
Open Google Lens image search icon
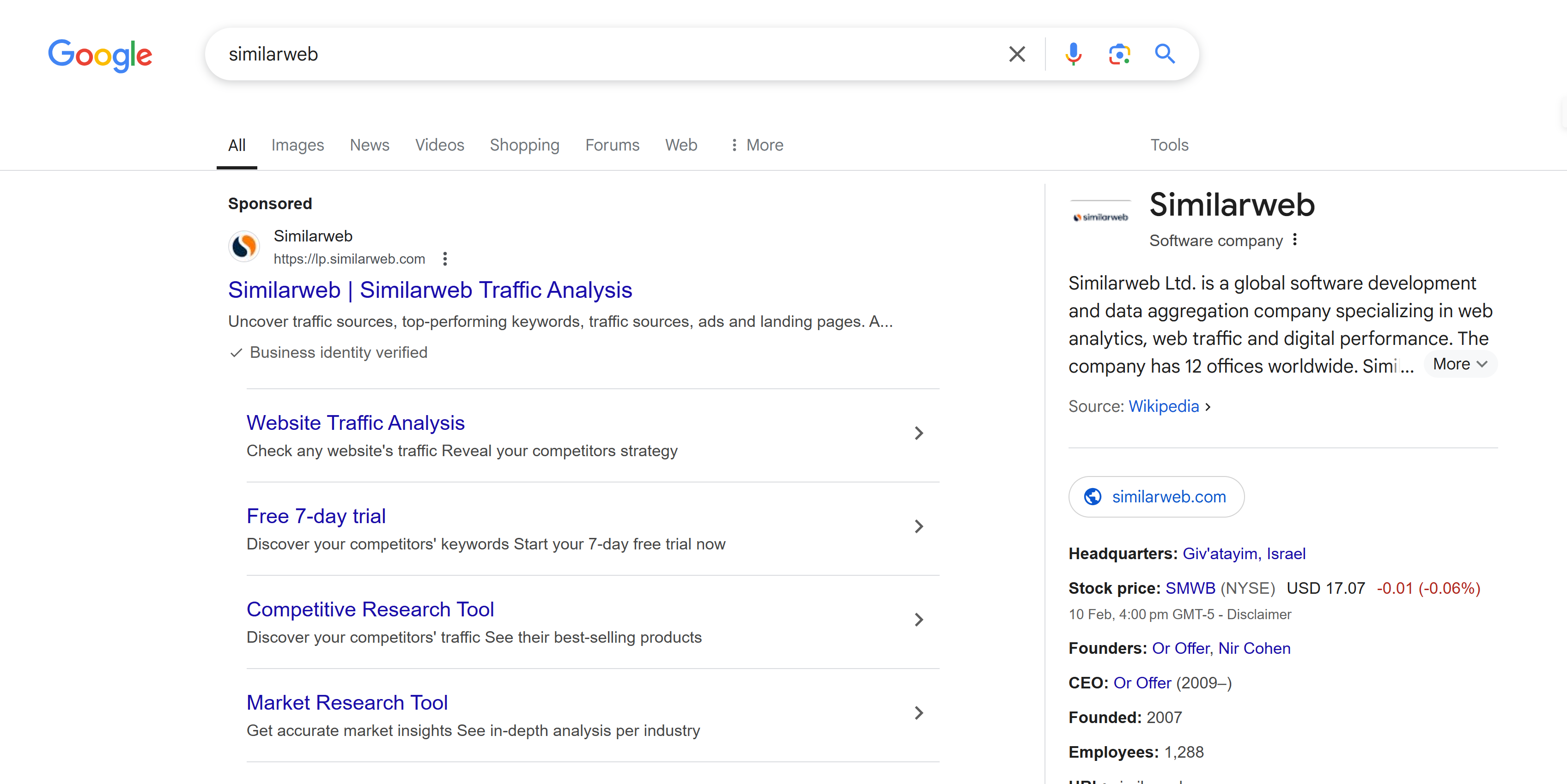point(1119,54)
